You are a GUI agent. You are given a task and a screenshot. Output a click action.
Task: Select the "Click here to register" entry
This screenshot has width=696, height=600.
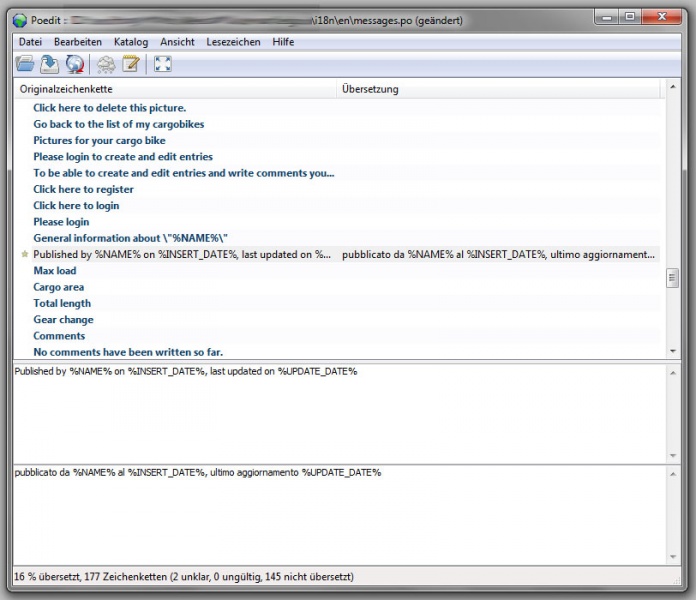(x=83, y=189)
